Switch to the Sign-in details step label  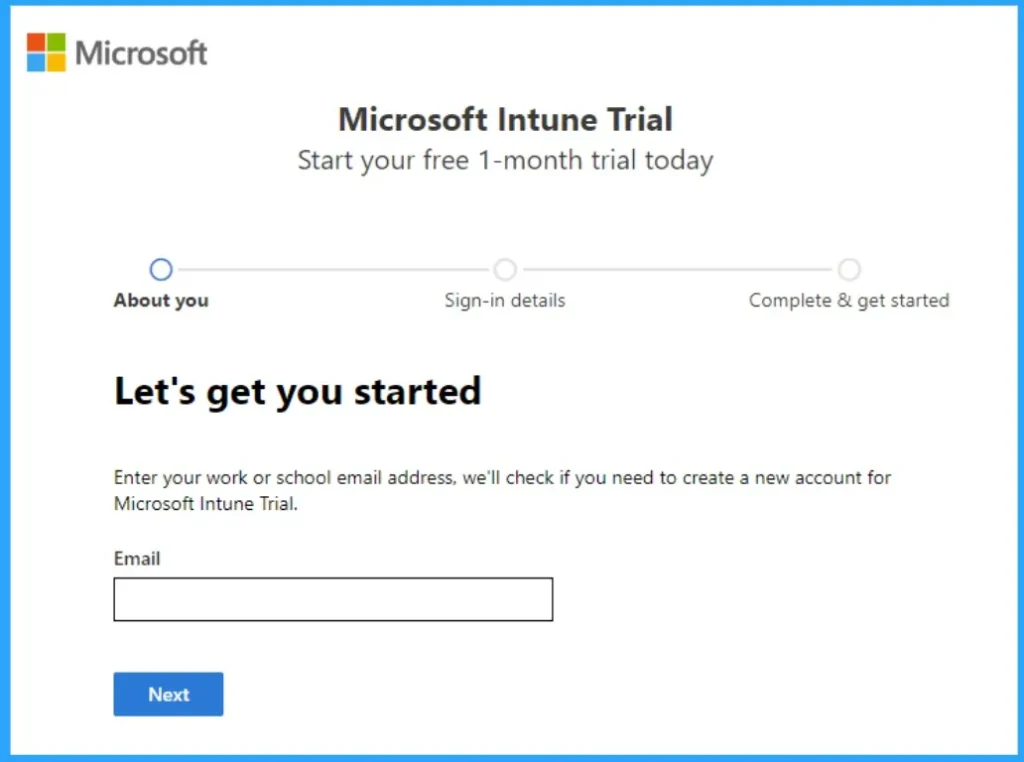pos(505,300)
